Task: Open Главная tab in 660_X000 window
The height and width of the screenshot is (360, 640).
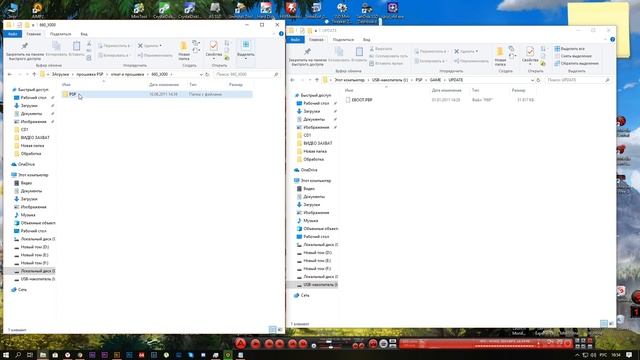Action: (33, 34)
